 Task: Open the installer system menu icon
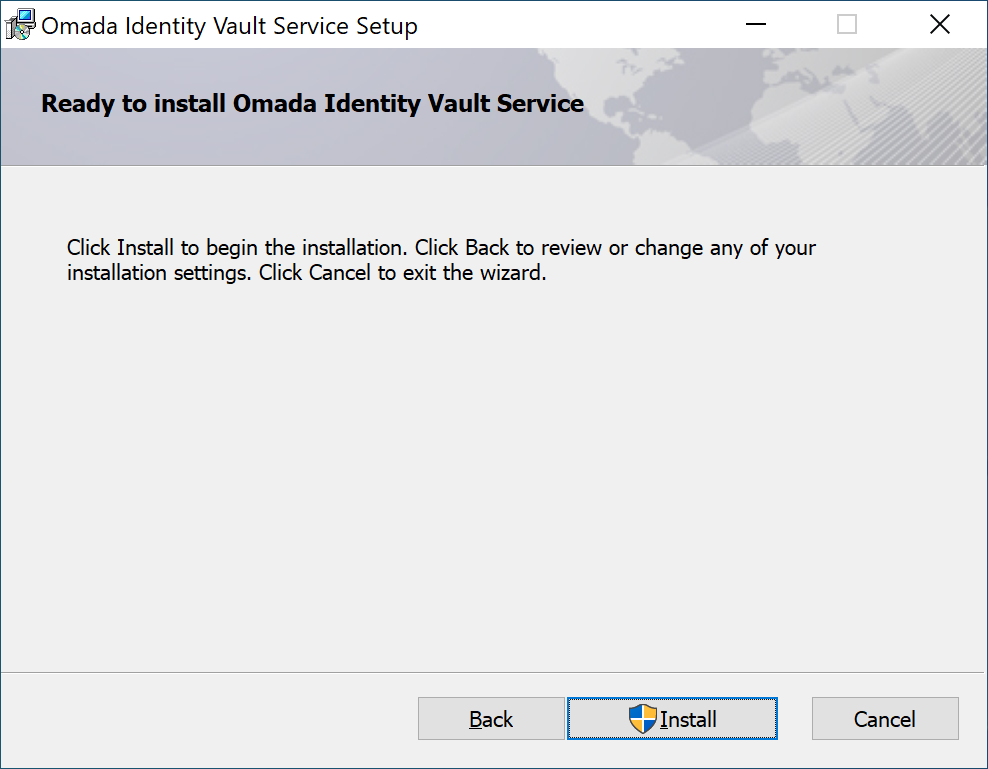20,25
